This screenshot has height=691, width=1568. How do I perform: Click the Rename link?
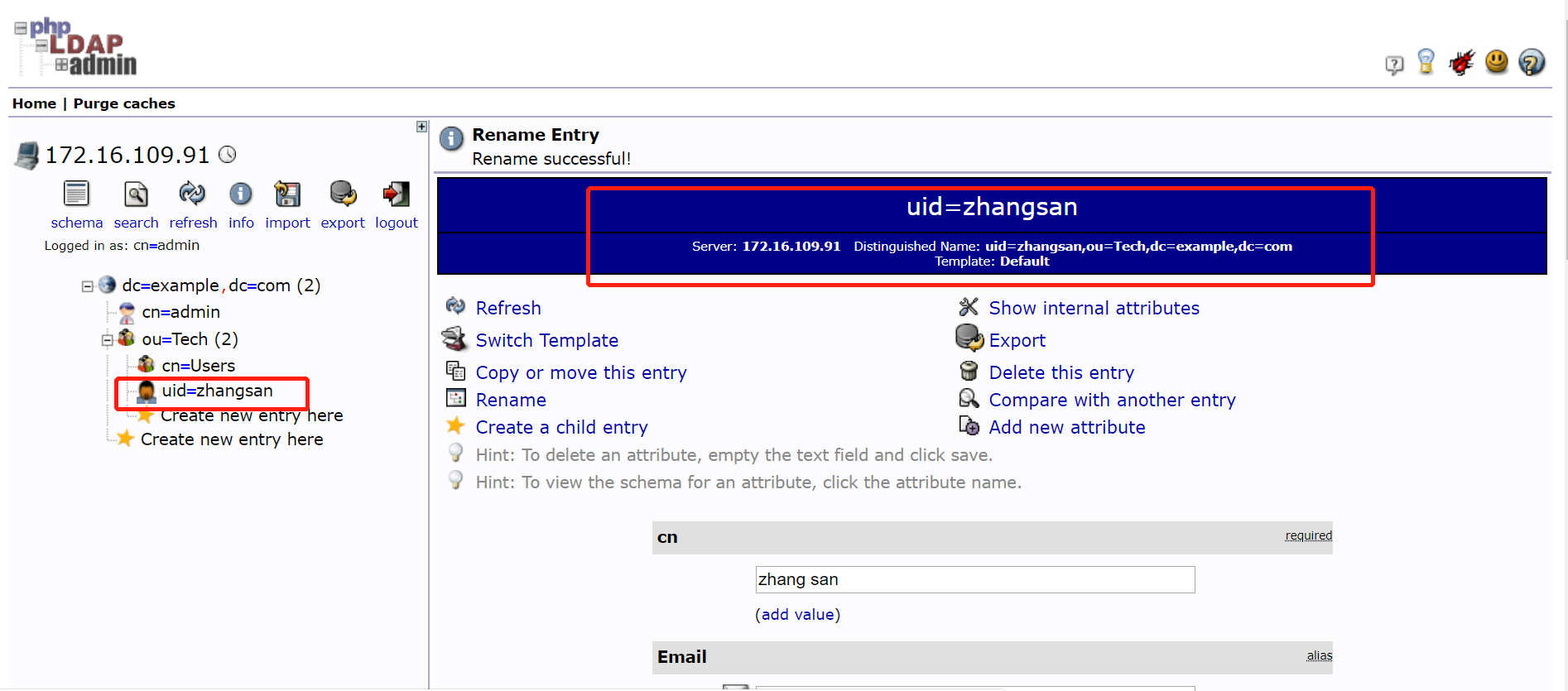point(511,400)
